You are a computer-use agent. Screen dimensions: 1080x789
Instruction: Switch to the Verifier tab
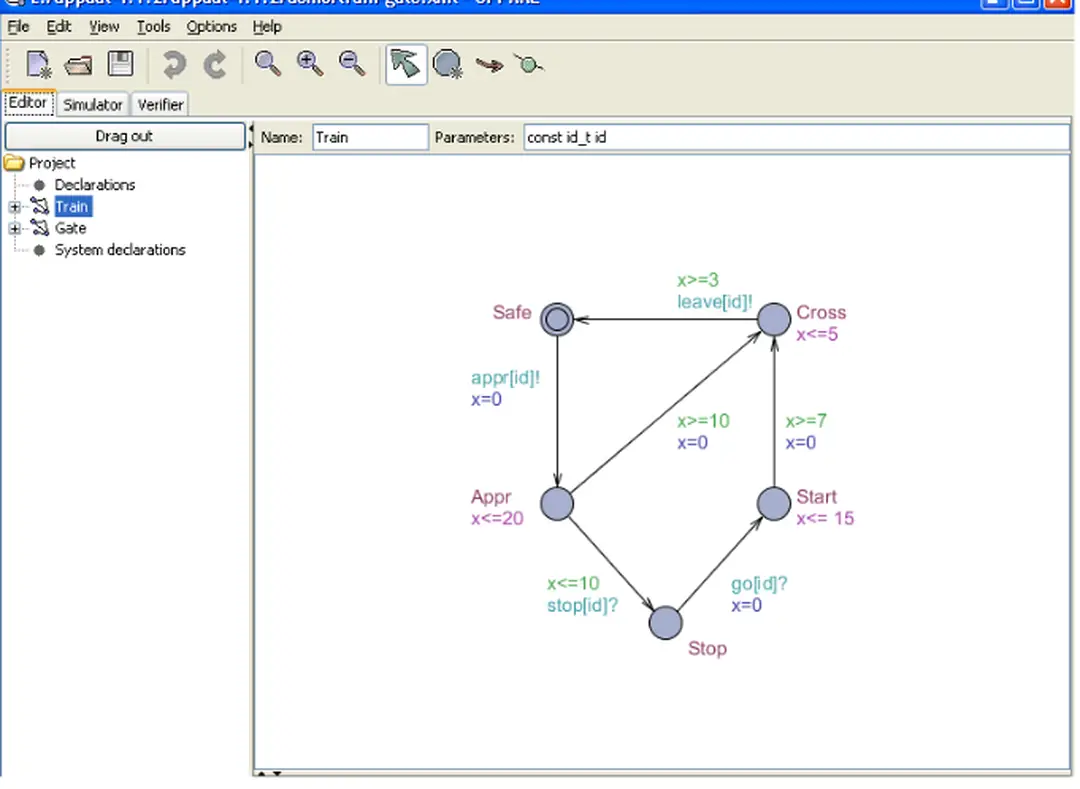coord(160,104)
